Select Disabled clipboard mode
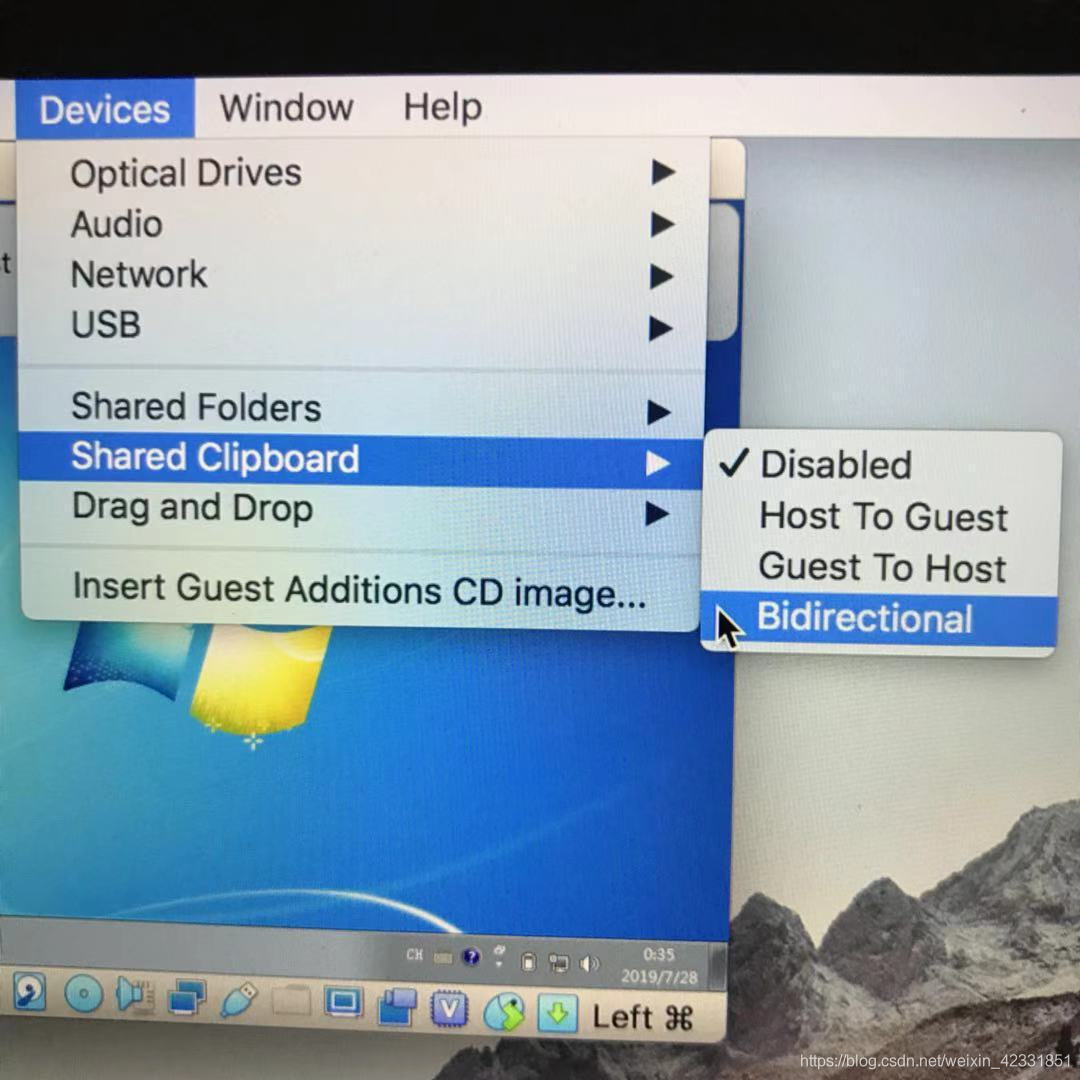Viewport: 1080px width, 1080px height. (882, 464)
